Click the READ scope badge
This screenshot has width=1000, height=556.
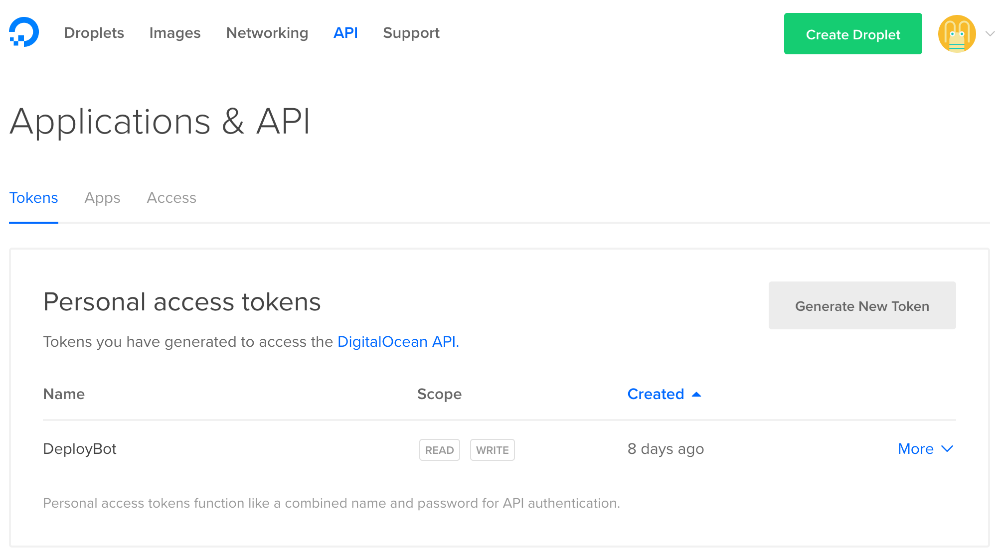pos(439,450)
